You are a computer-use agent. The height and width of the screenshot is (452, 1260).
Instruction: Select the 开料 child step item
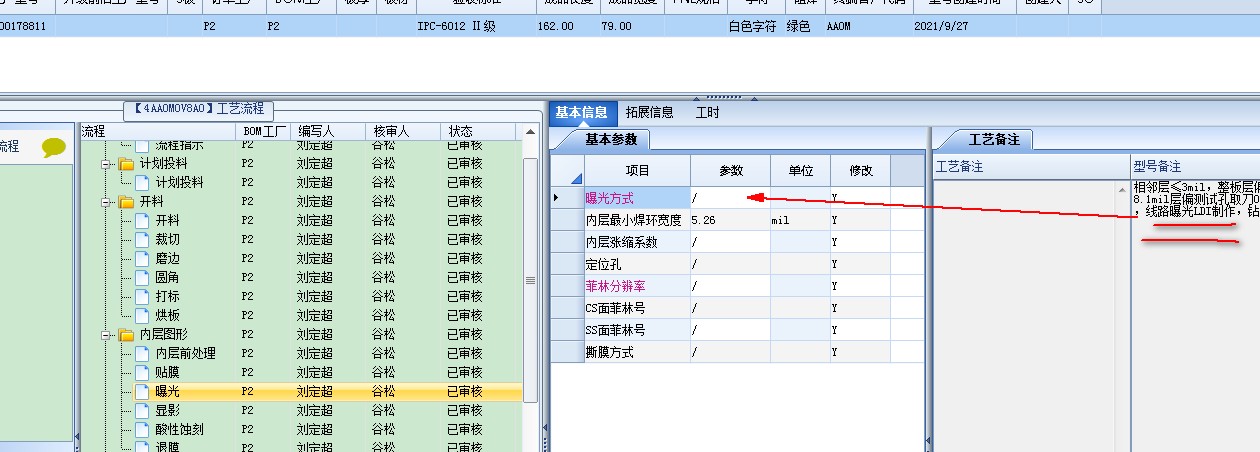pyautogui.click(x=167, y=220)
